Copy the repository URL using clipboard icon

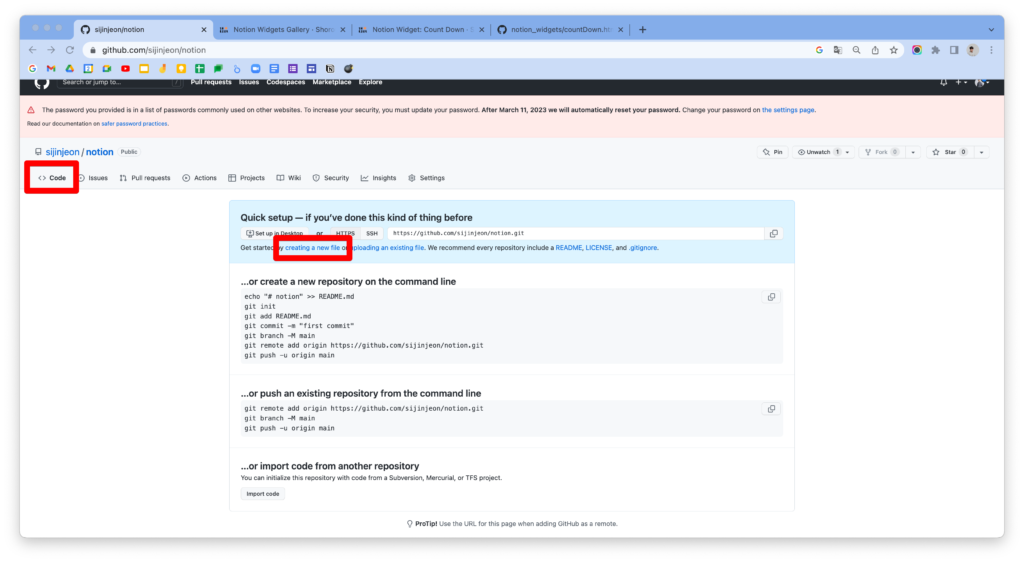coord(773,233)
